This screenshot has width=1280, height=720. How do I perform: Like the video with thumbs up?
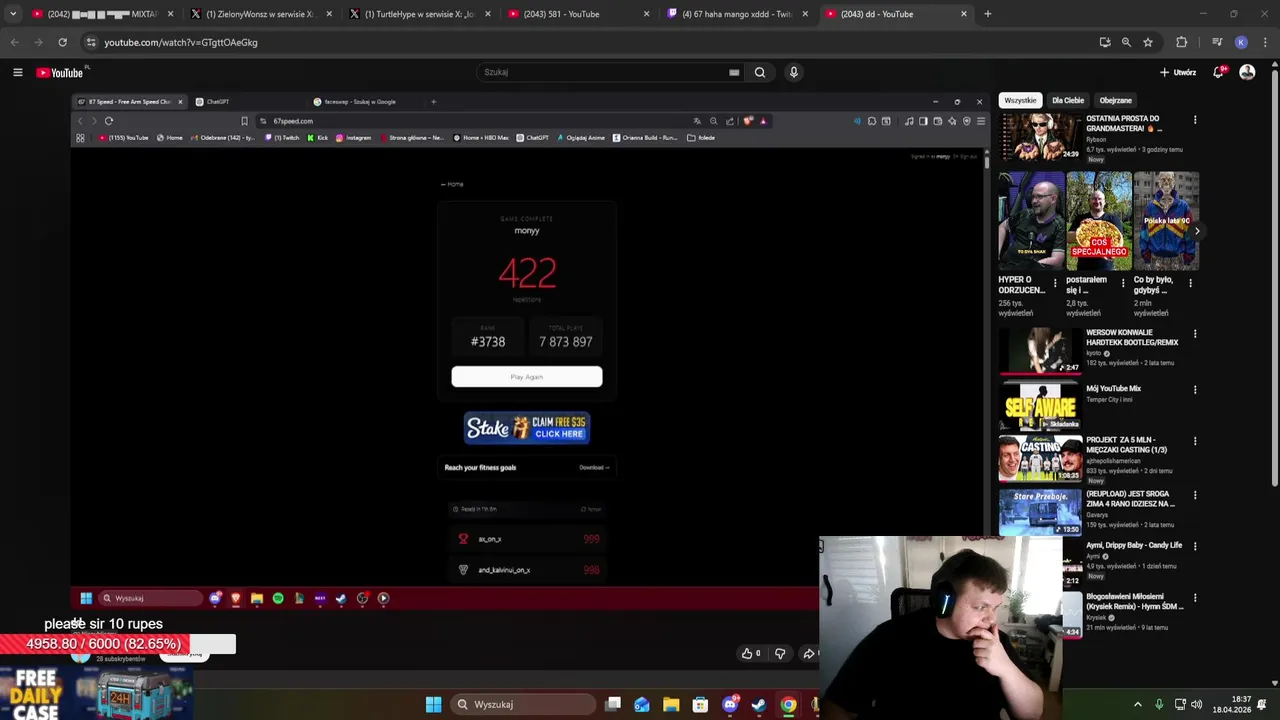(x=750, y=653)
